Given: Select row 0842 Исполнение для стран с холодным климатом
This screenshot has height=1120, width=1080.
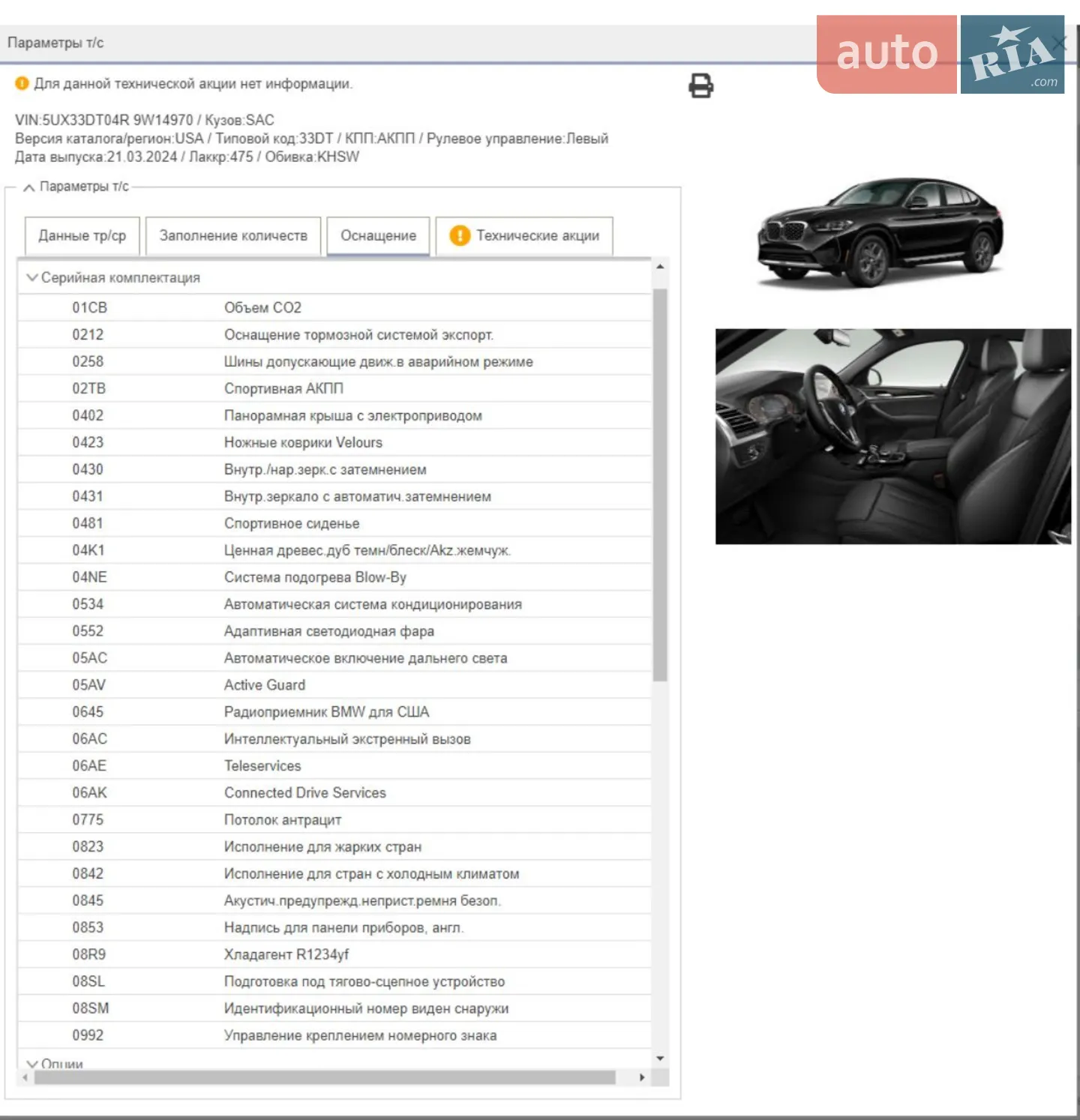Looking at the screenshot, I should [x=334, y=874].
